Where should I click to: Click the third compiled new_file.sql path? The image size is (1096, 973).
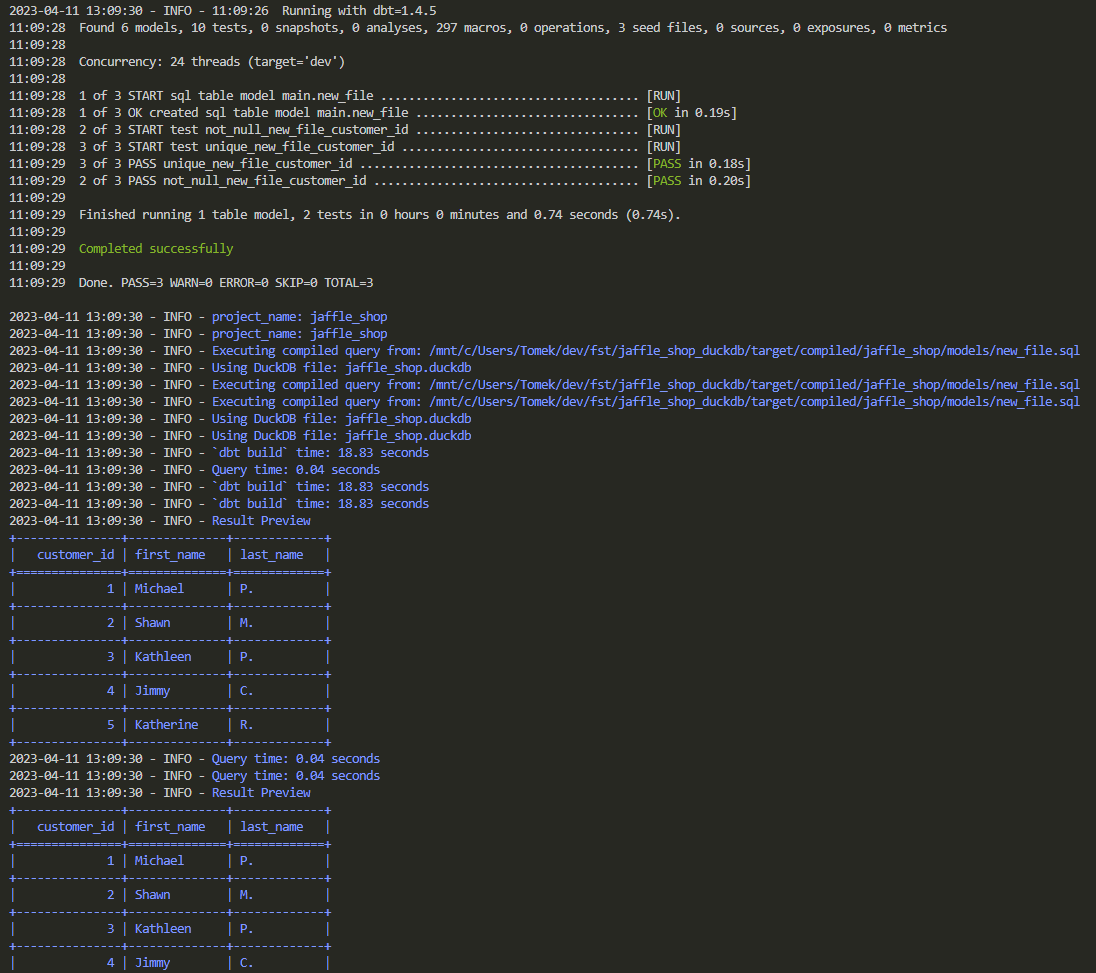click(754, 402)
